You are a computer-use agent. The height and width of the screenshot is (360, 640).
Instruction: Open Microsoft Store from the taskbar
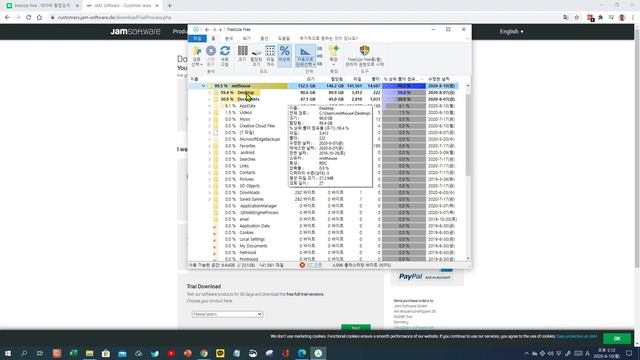[106, 353]
